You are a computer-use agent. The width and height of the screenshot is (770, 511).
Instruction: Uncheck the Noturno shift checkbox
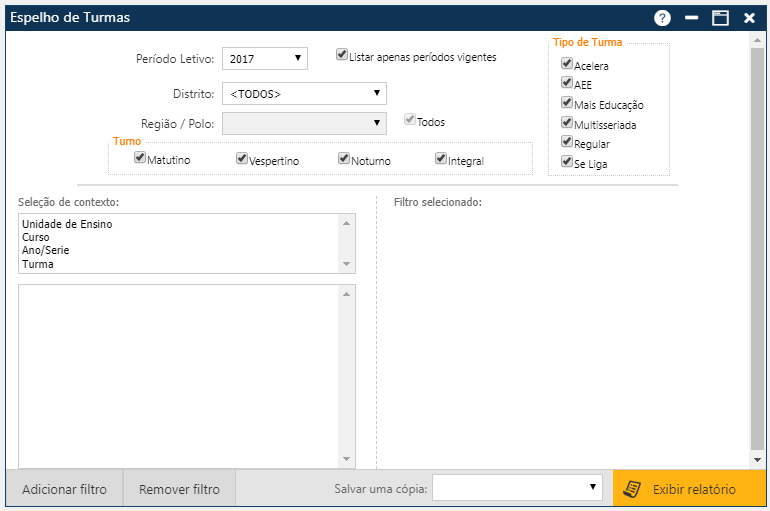(344, 158)
